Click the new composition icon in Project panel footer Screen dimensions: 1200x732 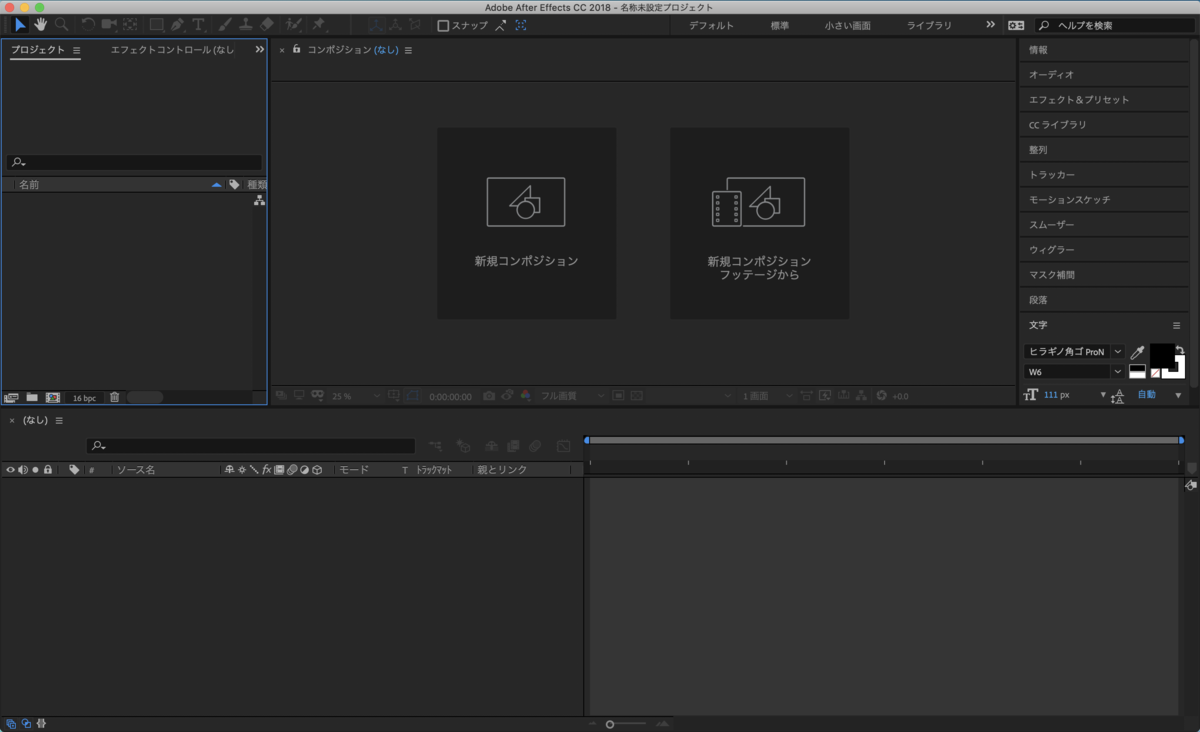click(x=53, y=397)
